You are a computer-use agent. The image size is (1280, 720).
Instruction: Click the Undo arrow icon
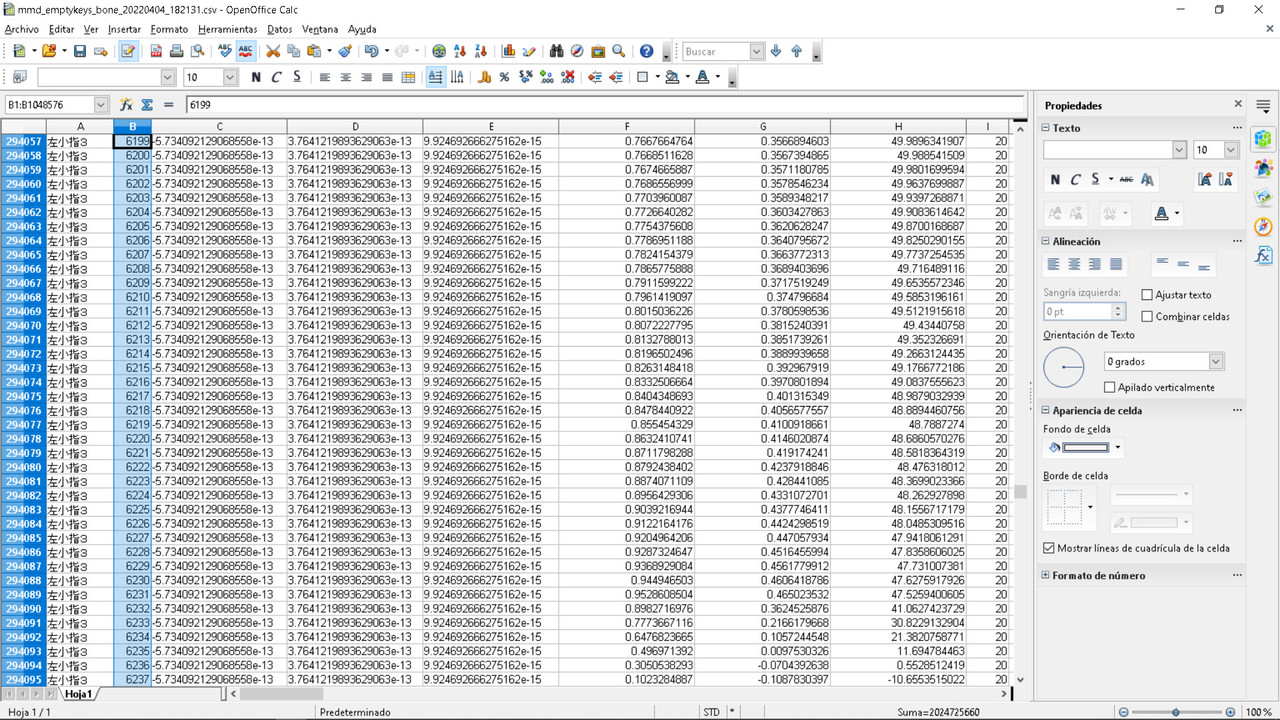(x=371, y=51)
